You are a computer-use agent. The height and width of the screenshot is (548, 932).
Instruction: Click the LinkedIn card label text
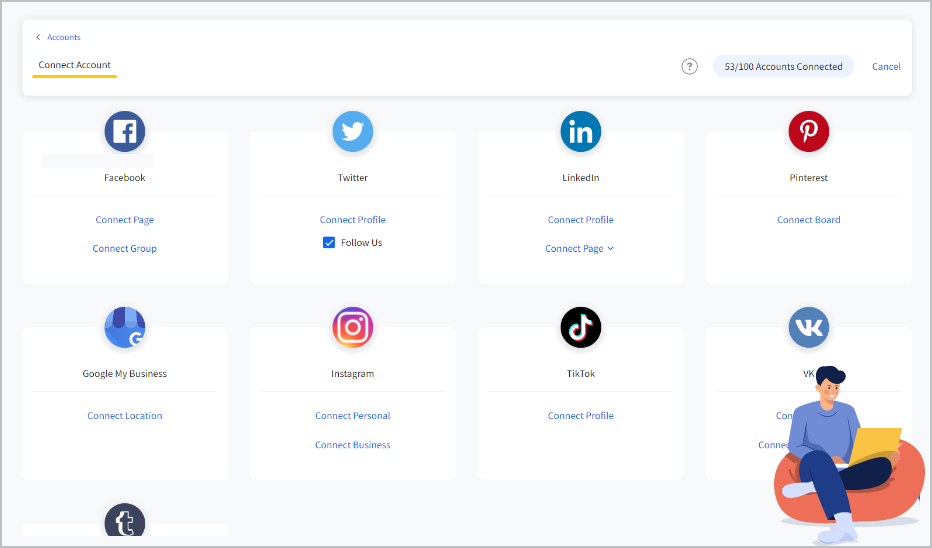point(581,178)
